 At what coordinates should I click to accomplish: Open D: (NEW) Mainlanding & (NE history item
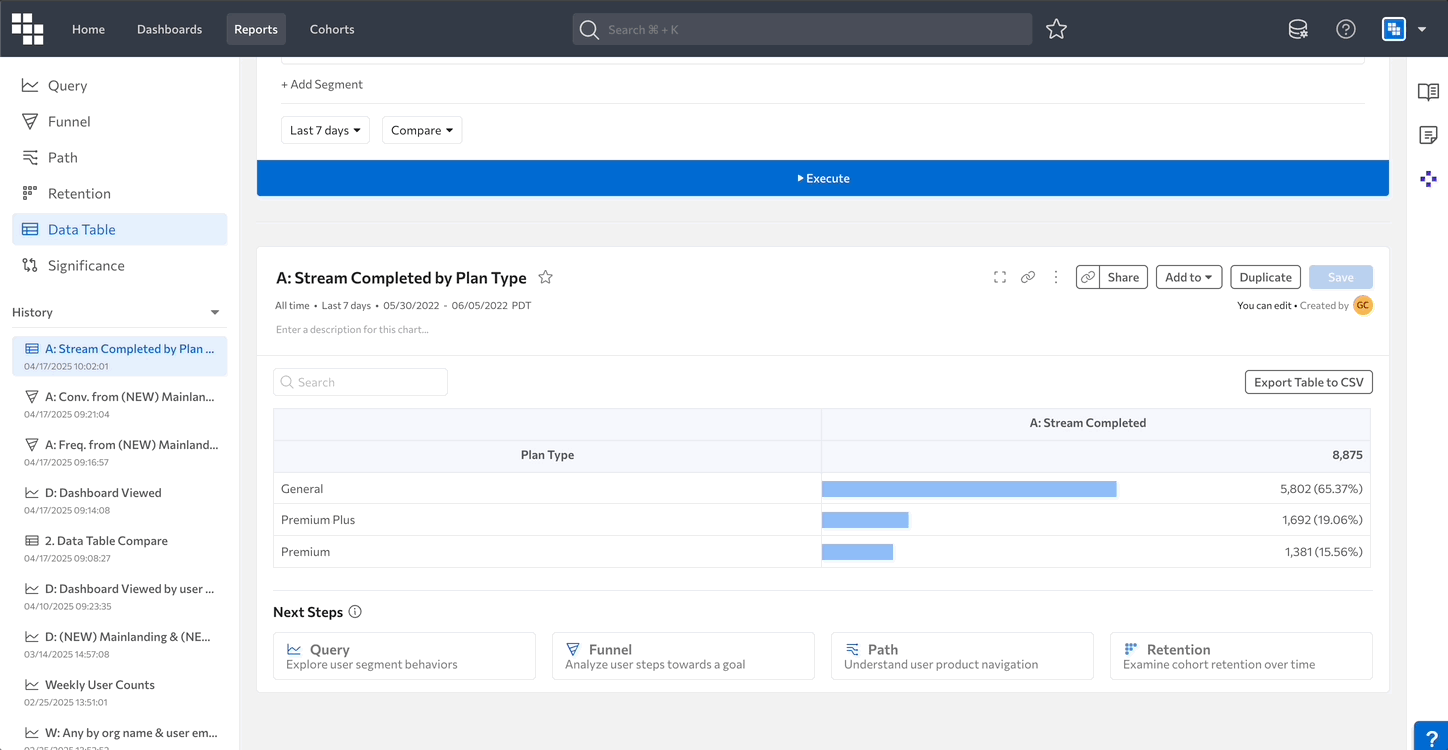click(x=119, y=644)
